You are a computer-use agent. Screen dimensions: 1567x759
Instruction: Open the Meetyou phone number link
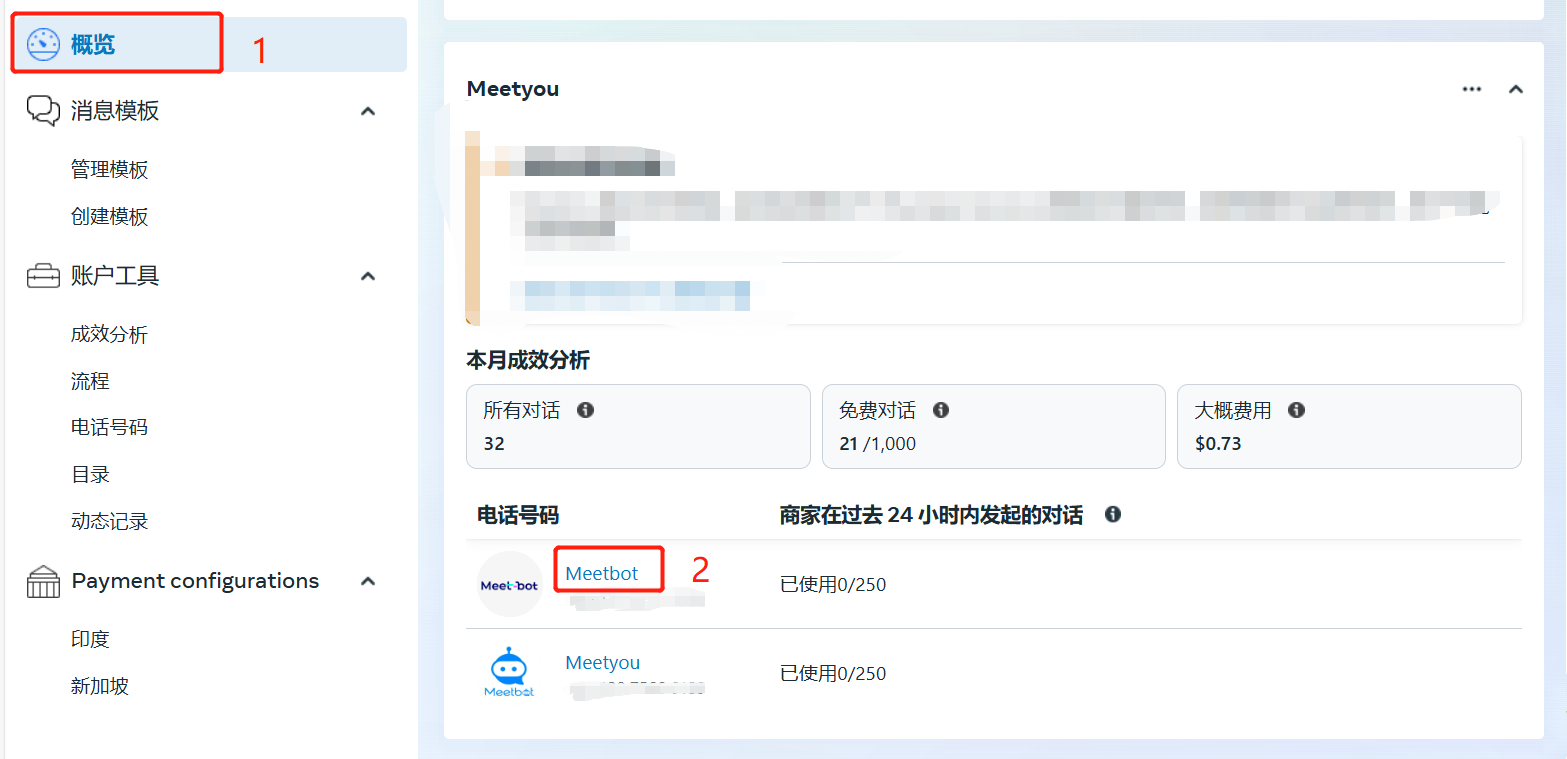[603, 662]
